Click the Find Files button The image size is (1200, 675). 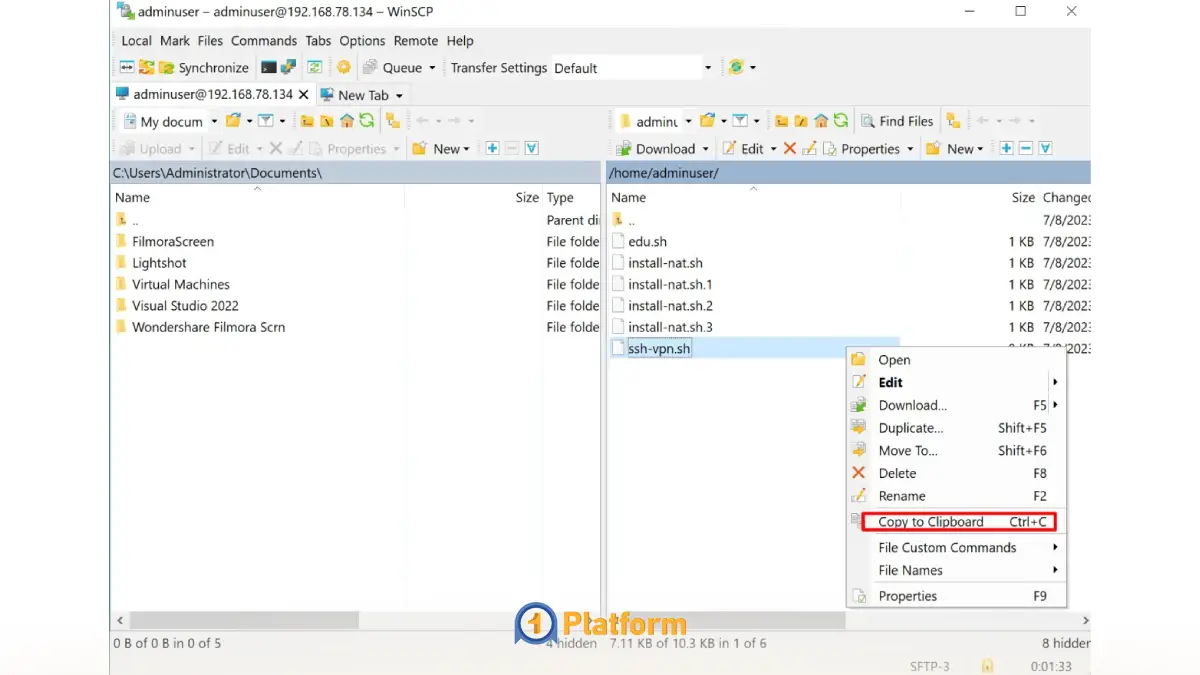pyautogui.click(x=896, y=121)
